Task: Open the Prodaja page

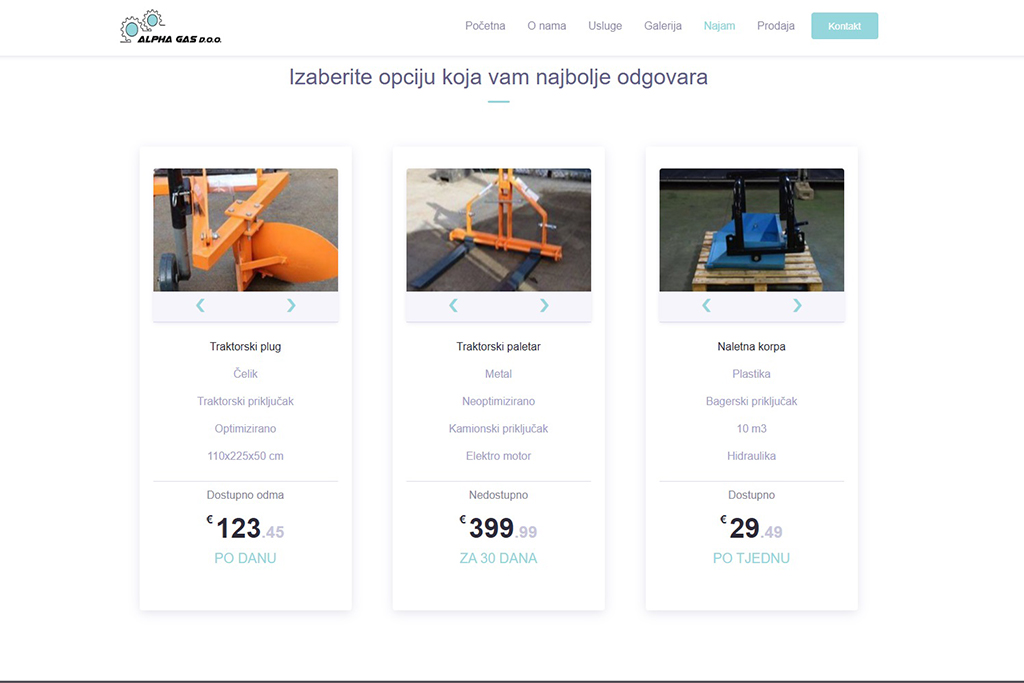Action: point(776,26)
